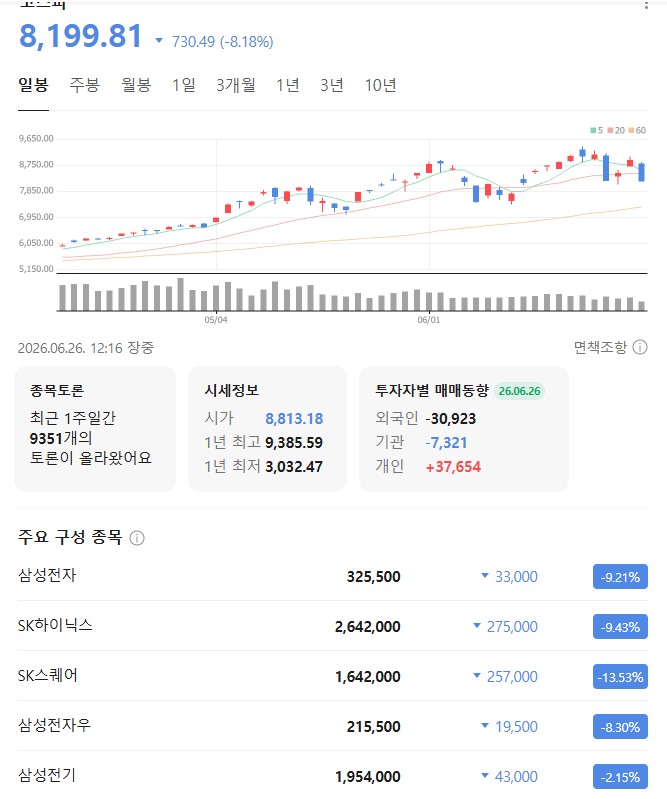Click the 삼성전자우 change amount 19,500

(x=516, y=727)
